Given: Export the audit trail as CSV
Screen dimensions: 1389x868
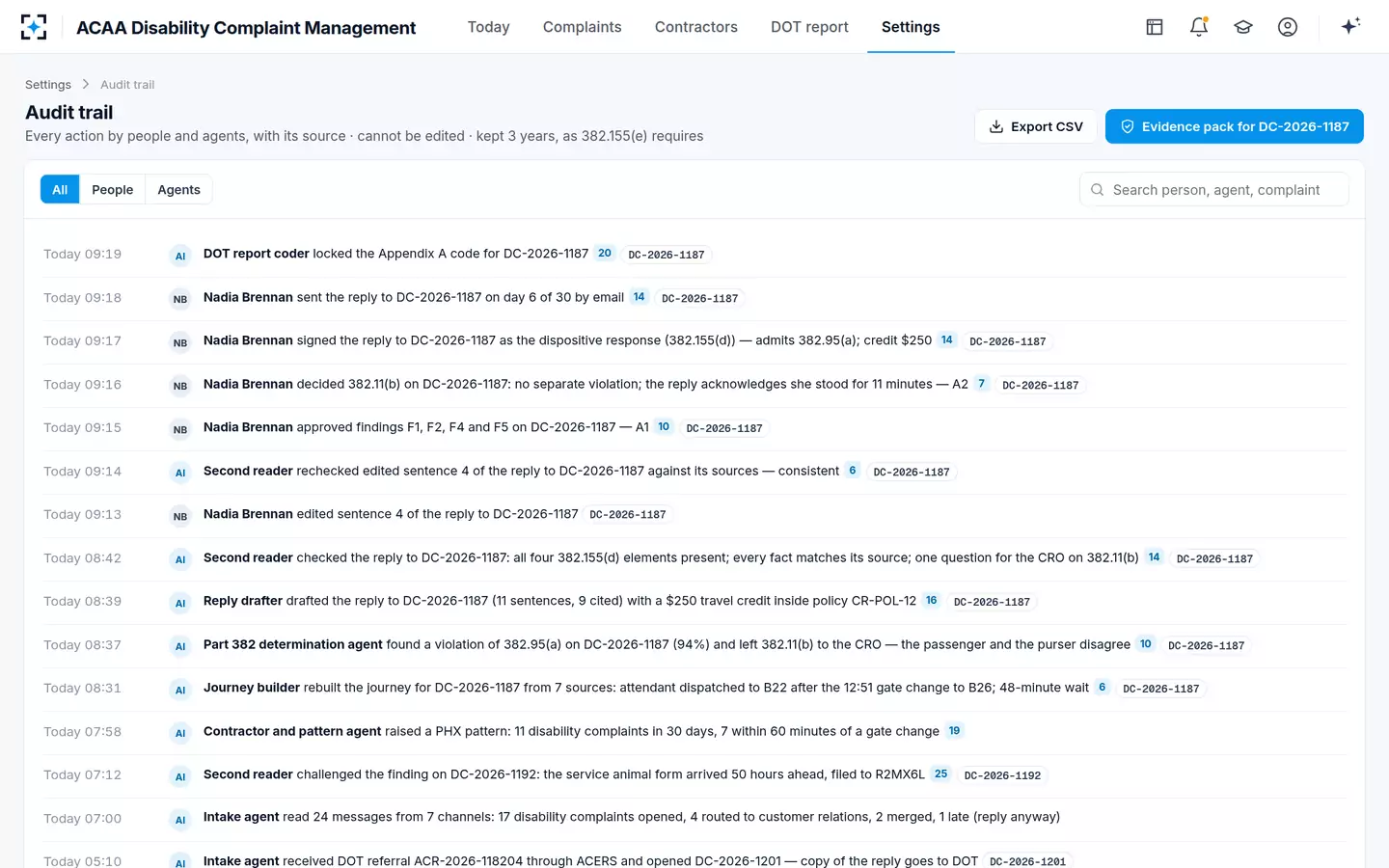Looking at the screenshot, I should pos(1036,126).
